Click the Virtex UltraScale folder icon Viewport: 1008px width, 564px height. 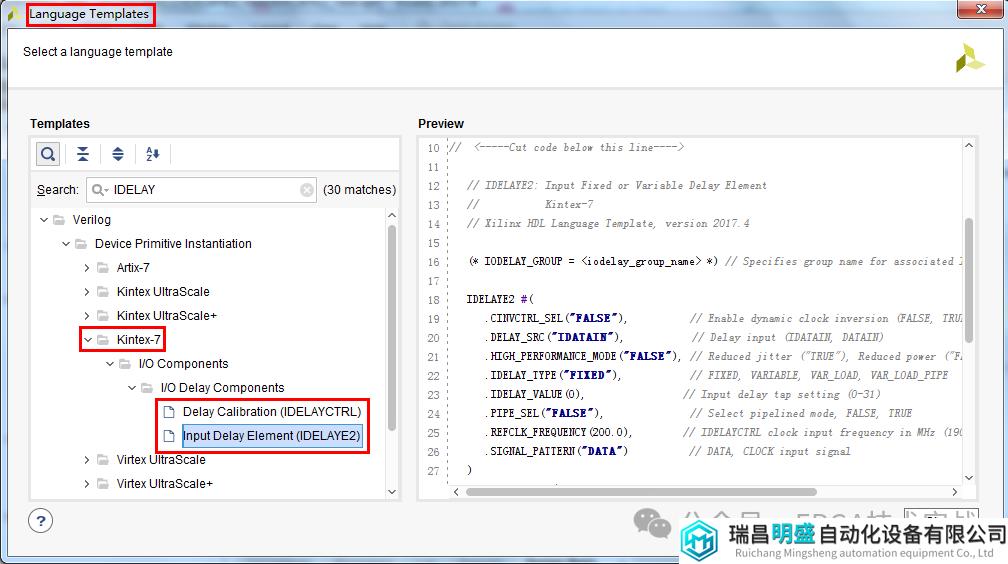(103, 460)
